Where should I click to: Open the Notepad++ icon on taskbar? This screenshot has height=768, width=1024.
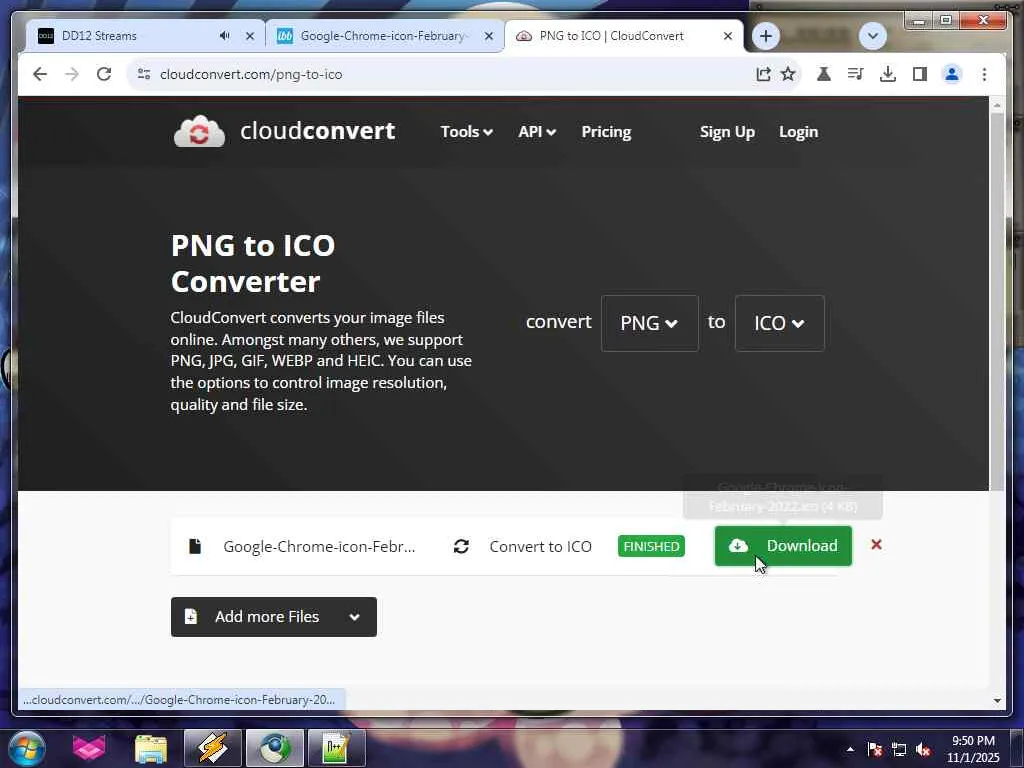337,748
